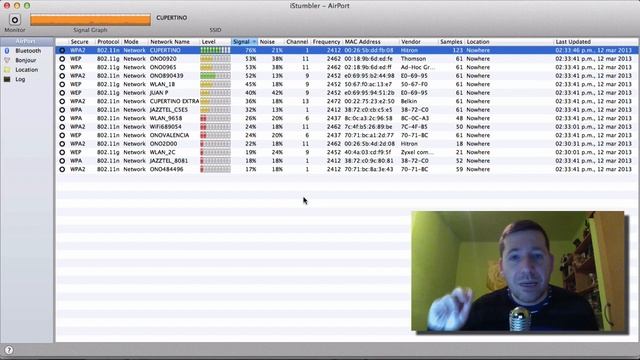Click the level bar of ONO890439
The width and height of the screenshot is (640, 360).
[x=215, y=76]
